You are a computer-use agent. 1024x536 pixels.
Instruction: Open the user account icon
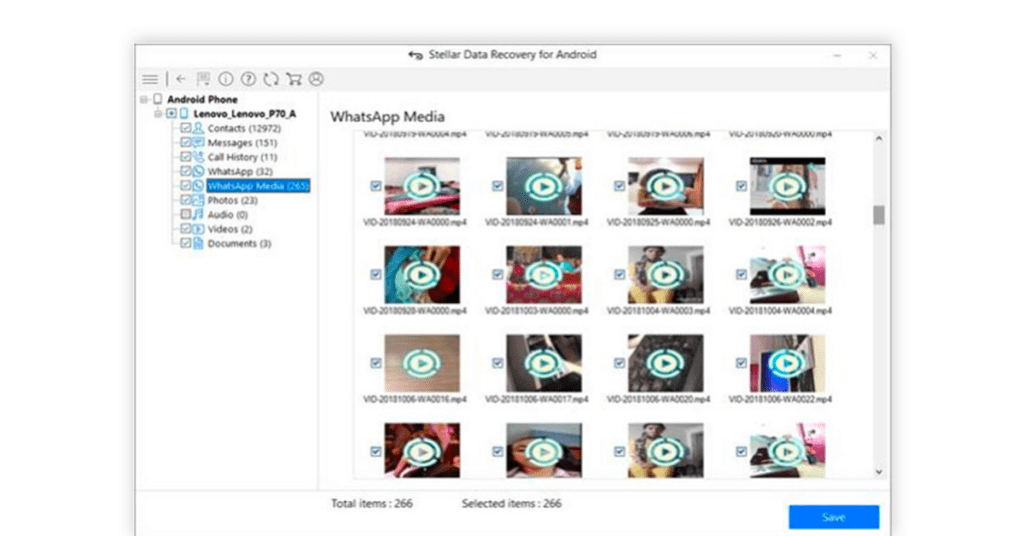pyautogui.click(x=316, y=79)
